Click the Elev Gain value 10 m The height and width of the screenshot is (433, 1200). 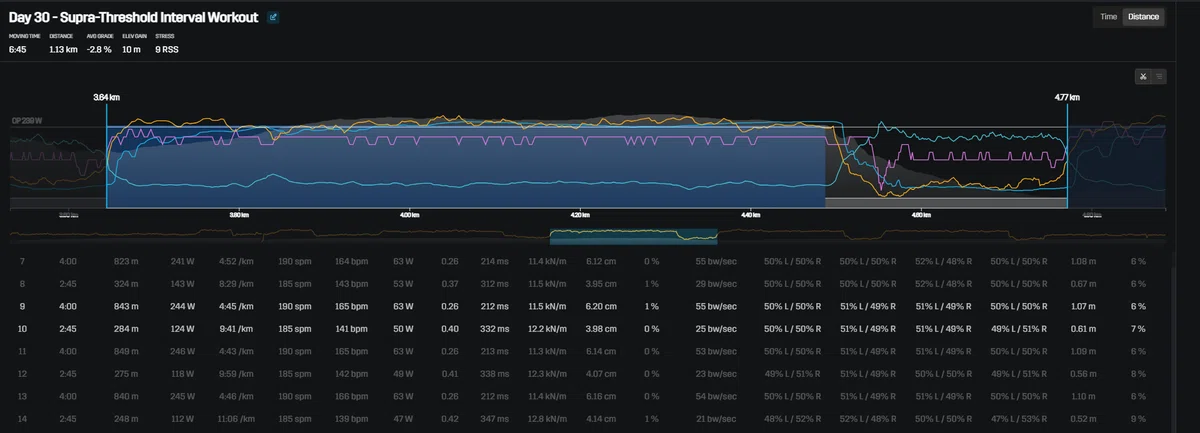[133, 48]
